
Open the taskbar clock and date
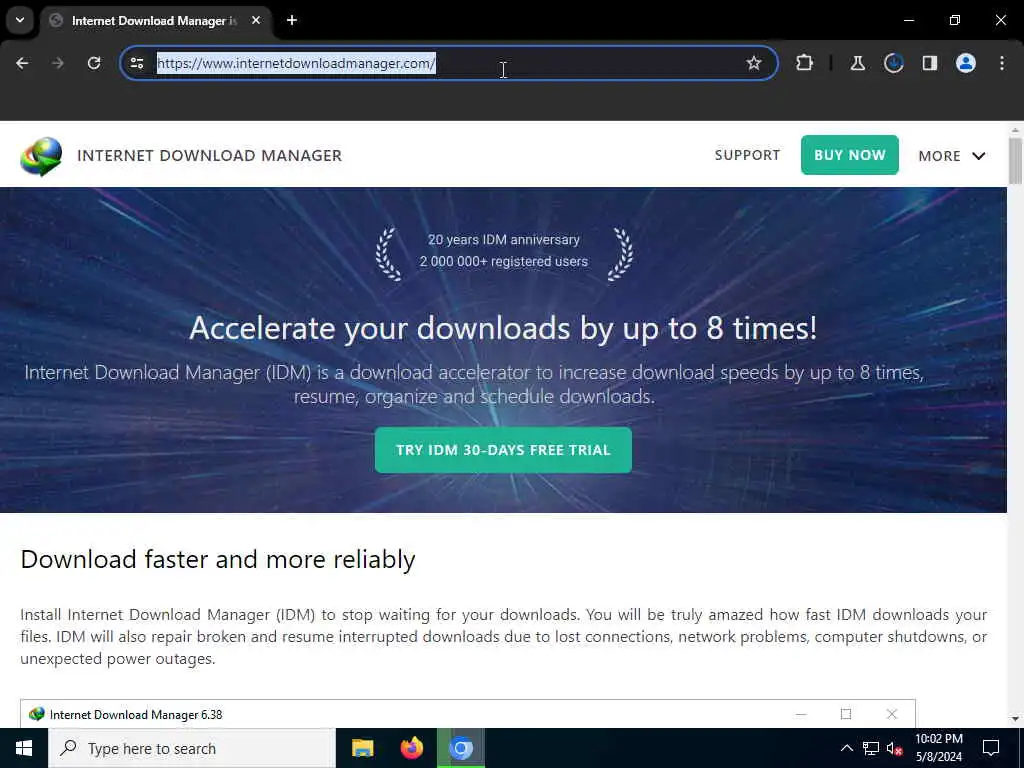coord(939,748)
